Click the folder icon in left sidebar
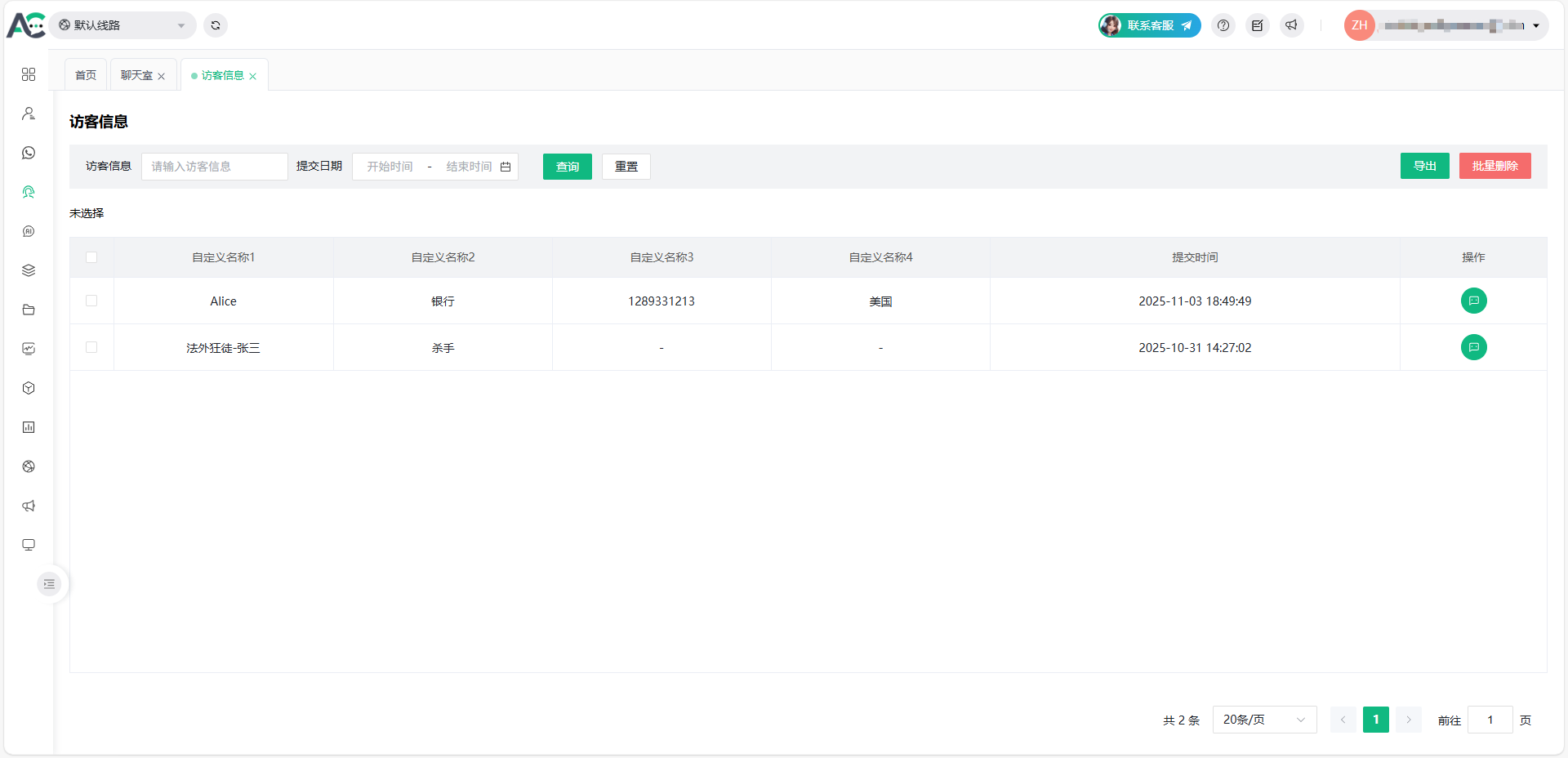 tap(29, 310)
